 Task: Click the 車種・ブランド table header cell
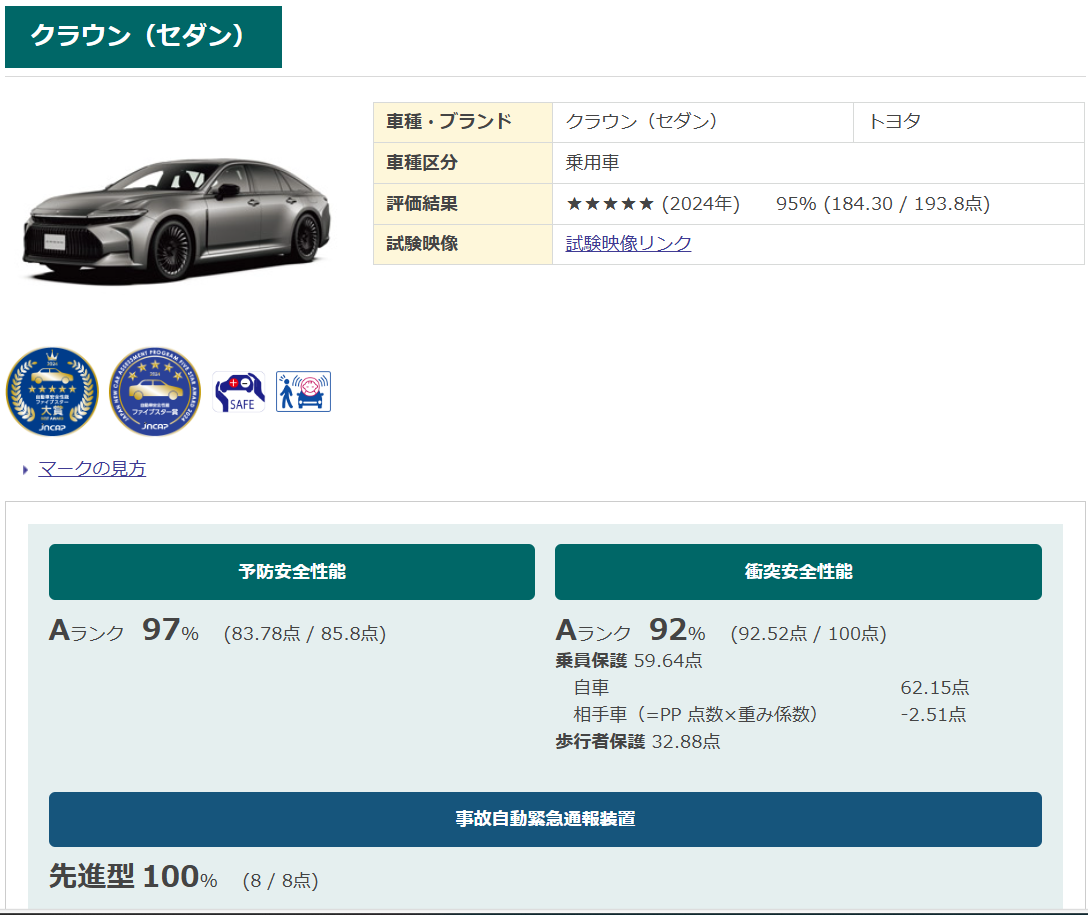tap(463, 122)
